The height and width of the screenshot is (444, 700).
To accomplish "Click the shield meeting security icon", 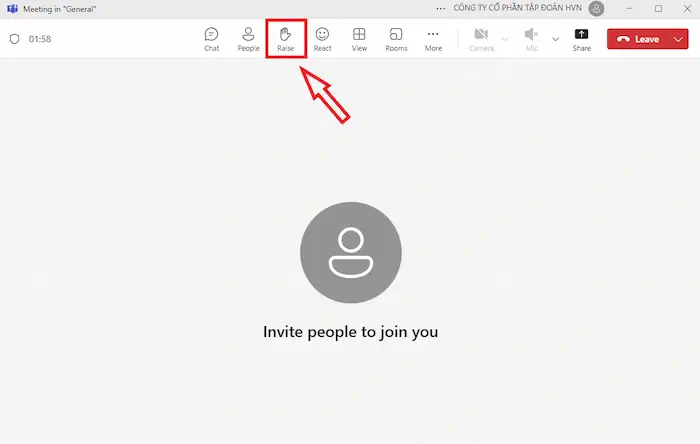I will pyautogui.click(x=14, y=39).
